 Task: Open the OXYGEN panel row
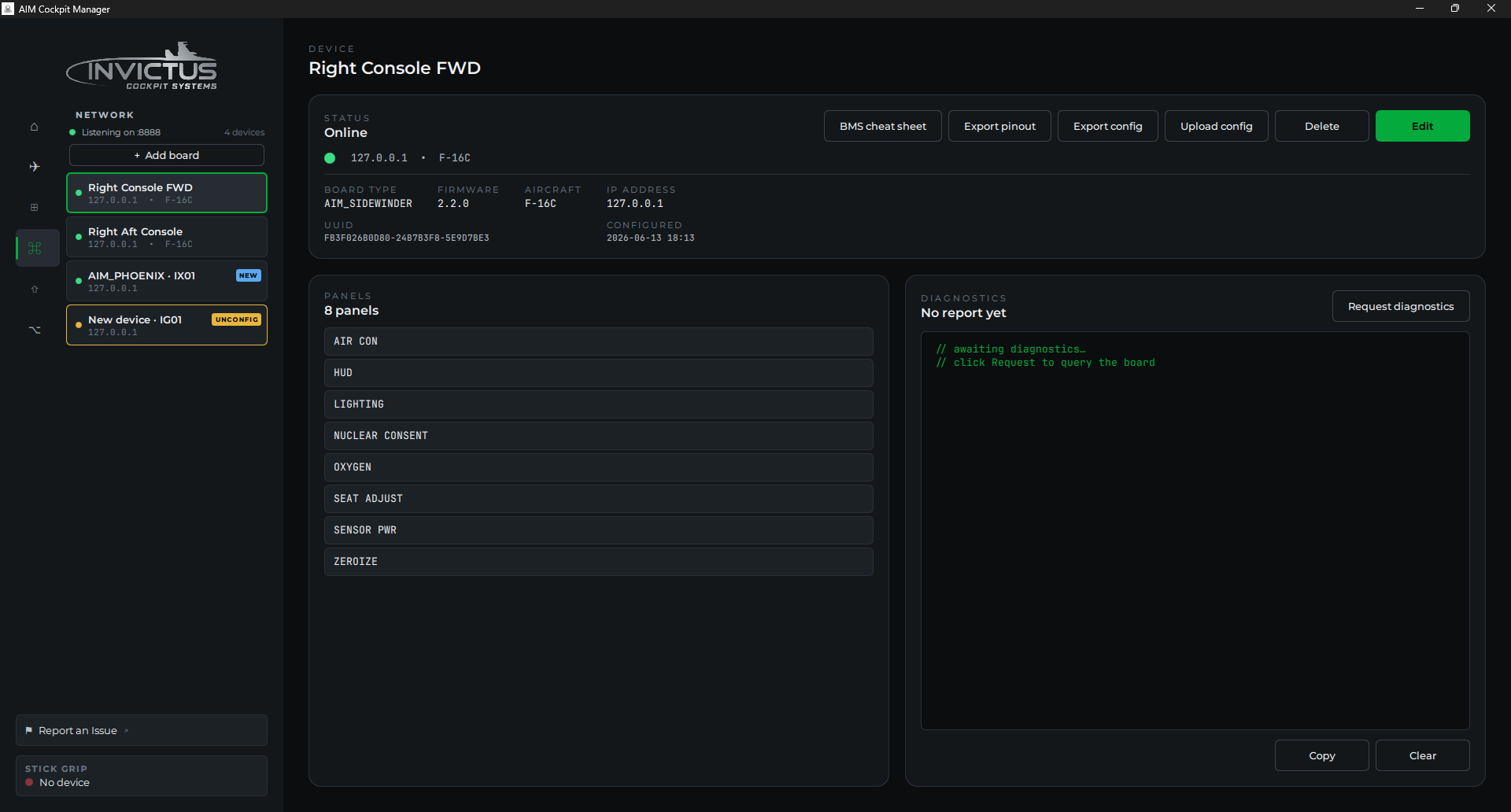(x=599, y=467)
